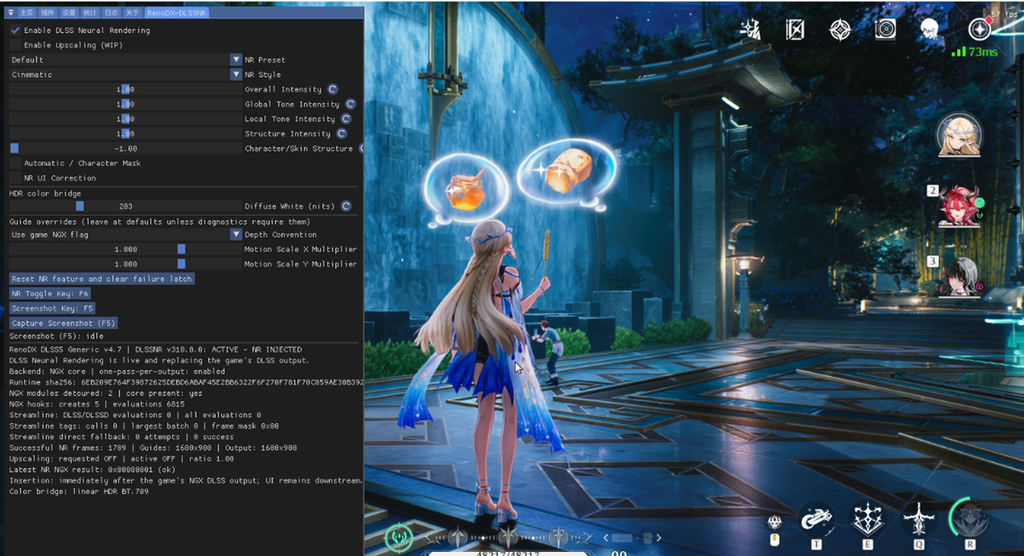Viewport: 1024px width, 556px height.
Task: Click the green glowing circular icon at bottom
Action: 399,538
